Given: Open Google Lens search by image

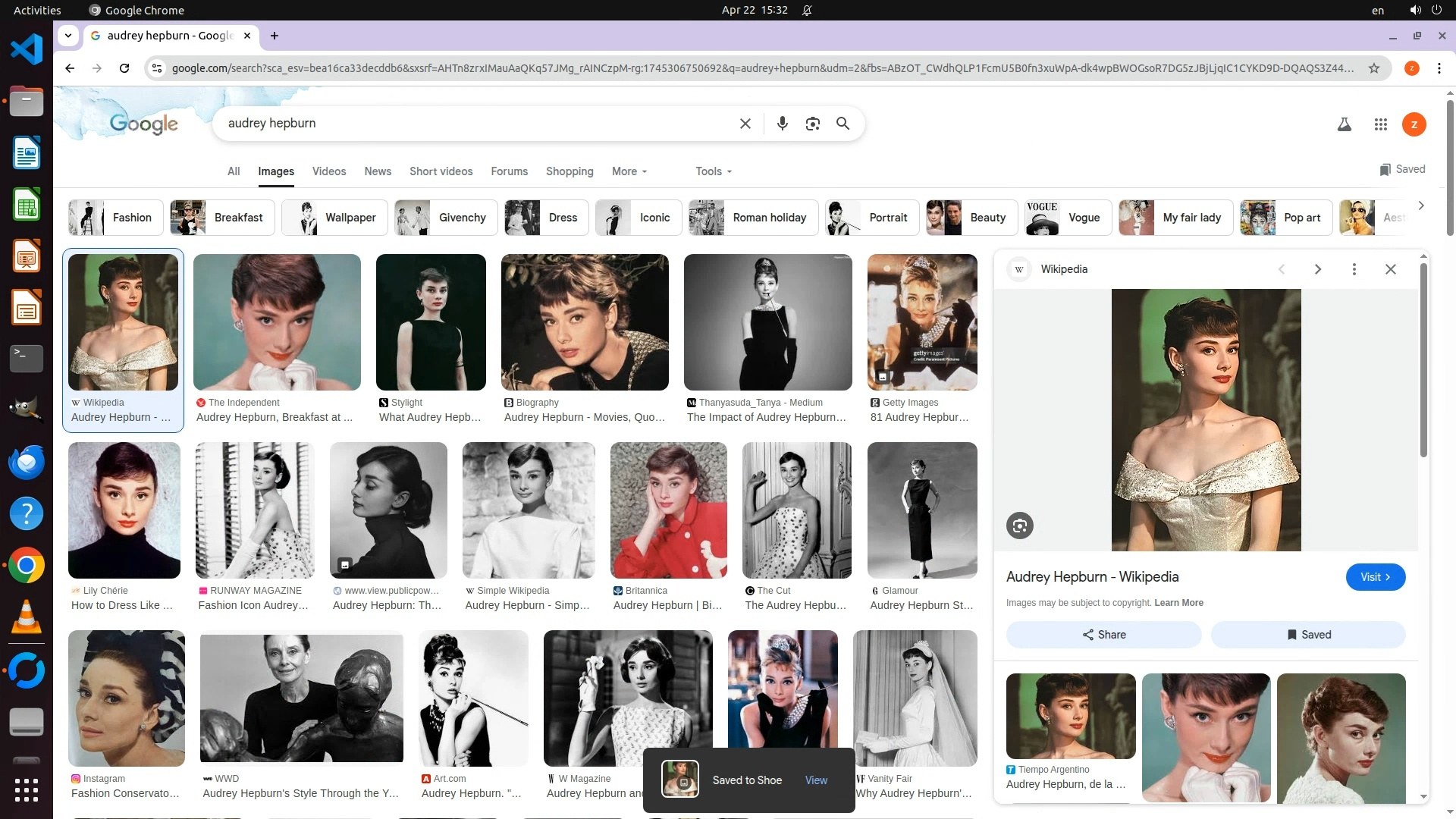Looking at the screenshot, I should click(x=812, y=124).
